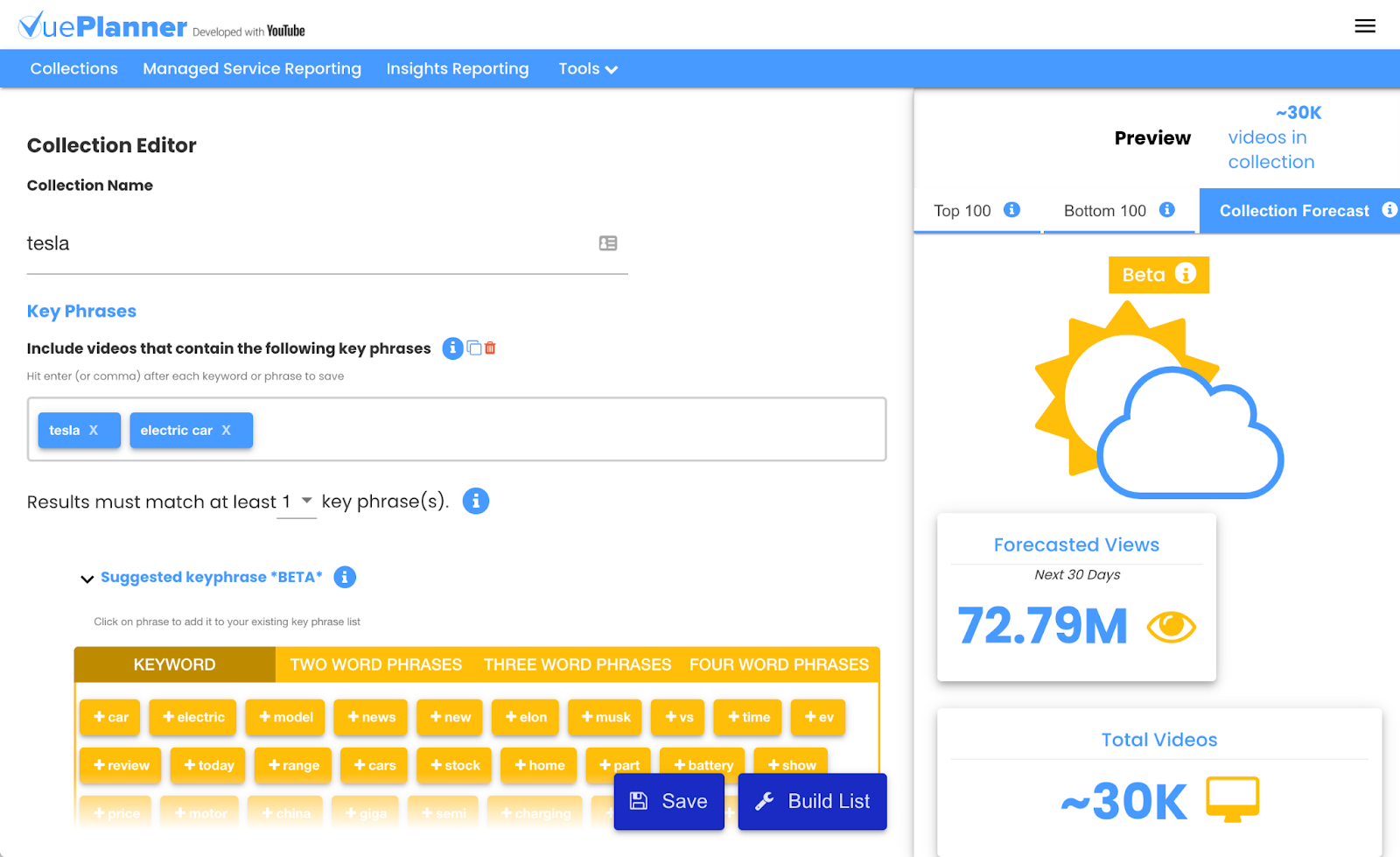The image size is (1400, 857).
Task: Switch to Top 100 tab
Action: click(977, 211)
